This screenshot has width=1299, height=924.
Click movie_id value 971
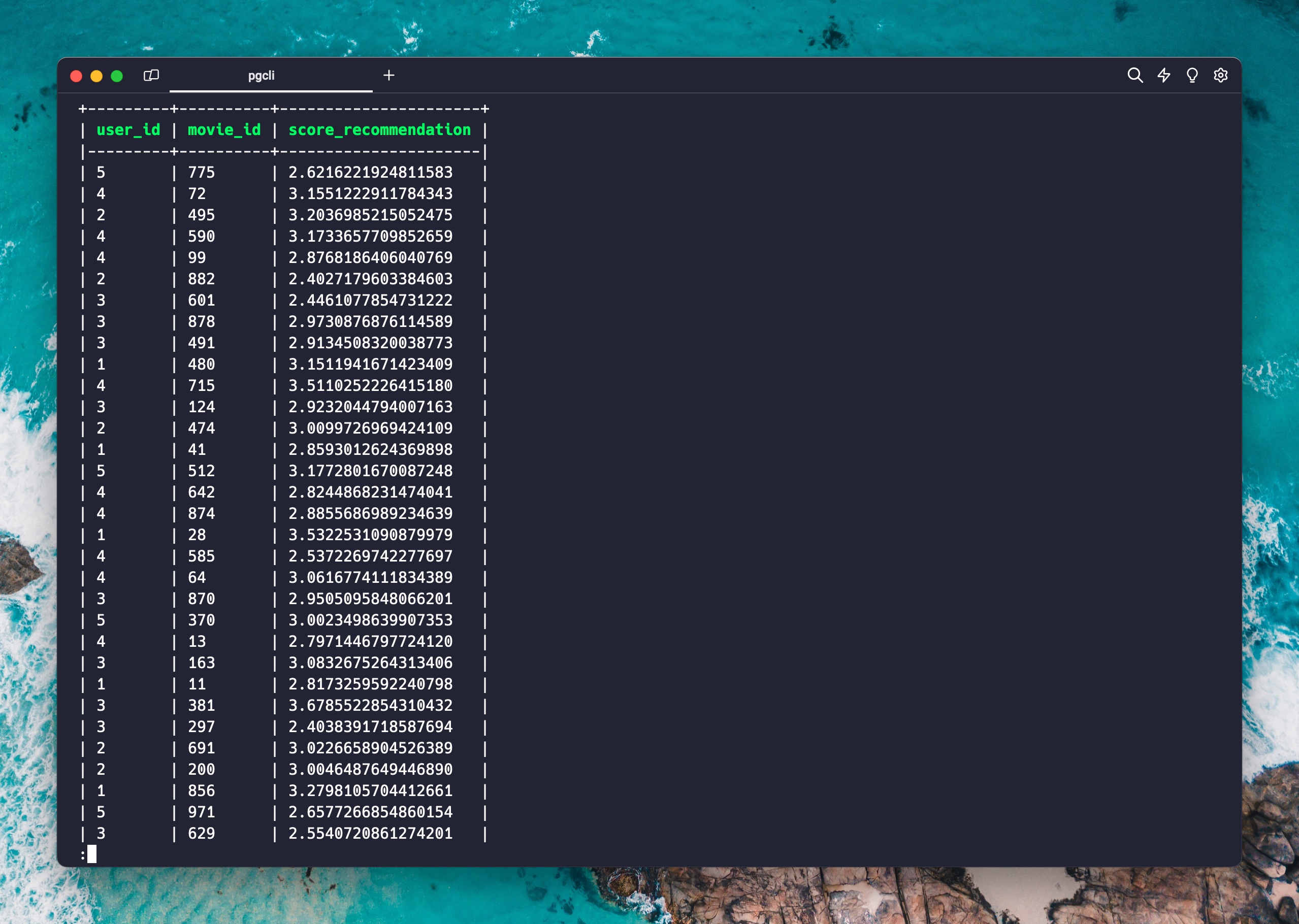click(x=202, y=812)
